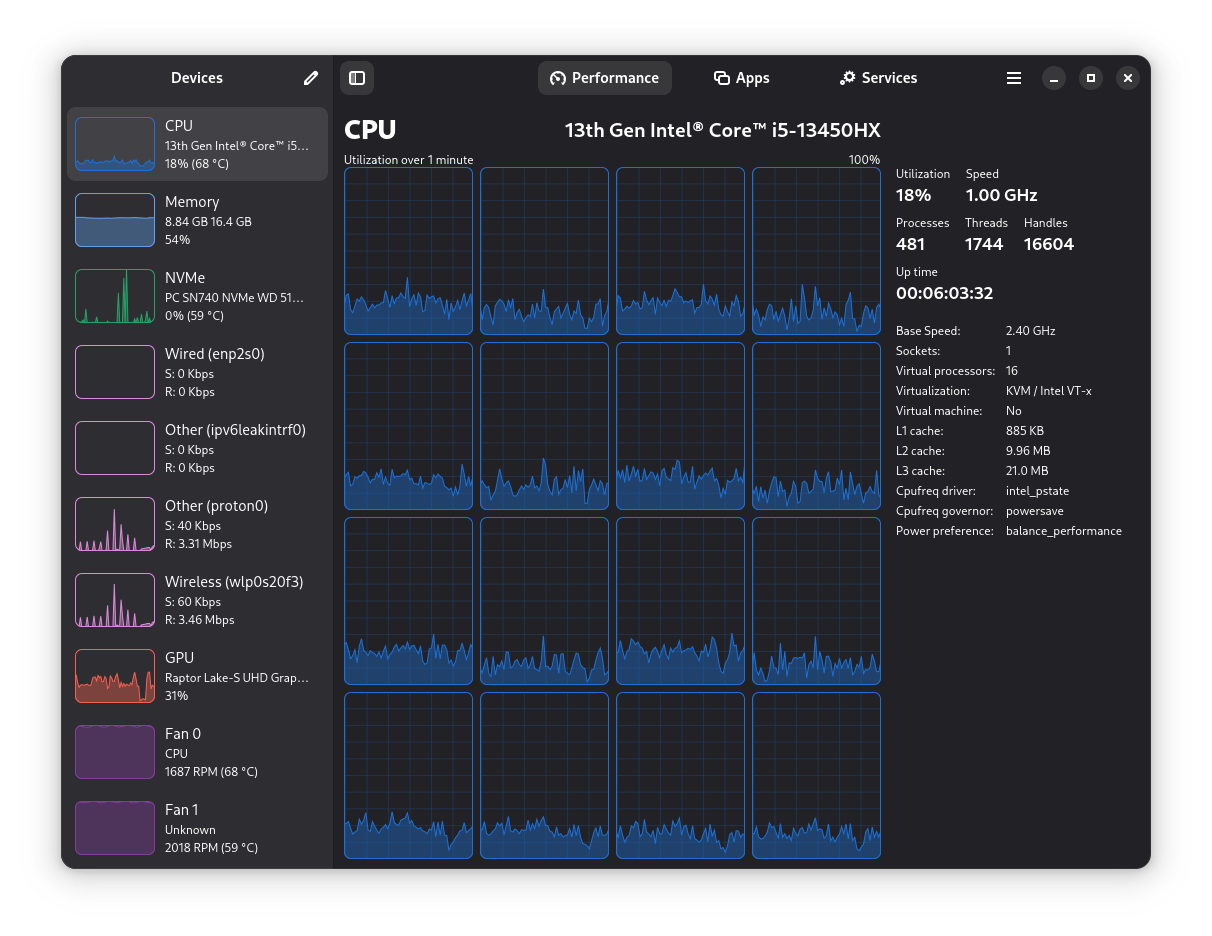The width and height of the screenshot is (1212, 936).
Task: Select the Wireless (wlp0s20f3) device
Action: [x=196, y=600]
